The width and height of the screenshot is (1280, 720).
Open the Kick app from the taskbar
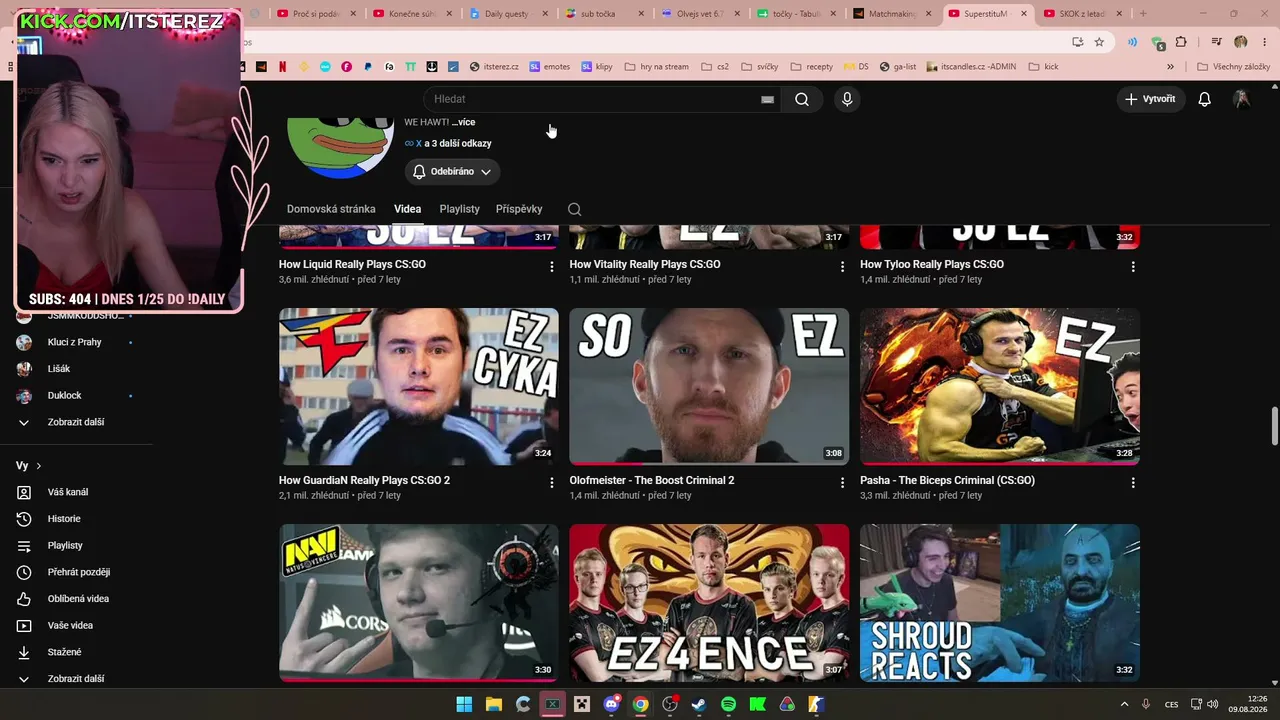[758, 704]
